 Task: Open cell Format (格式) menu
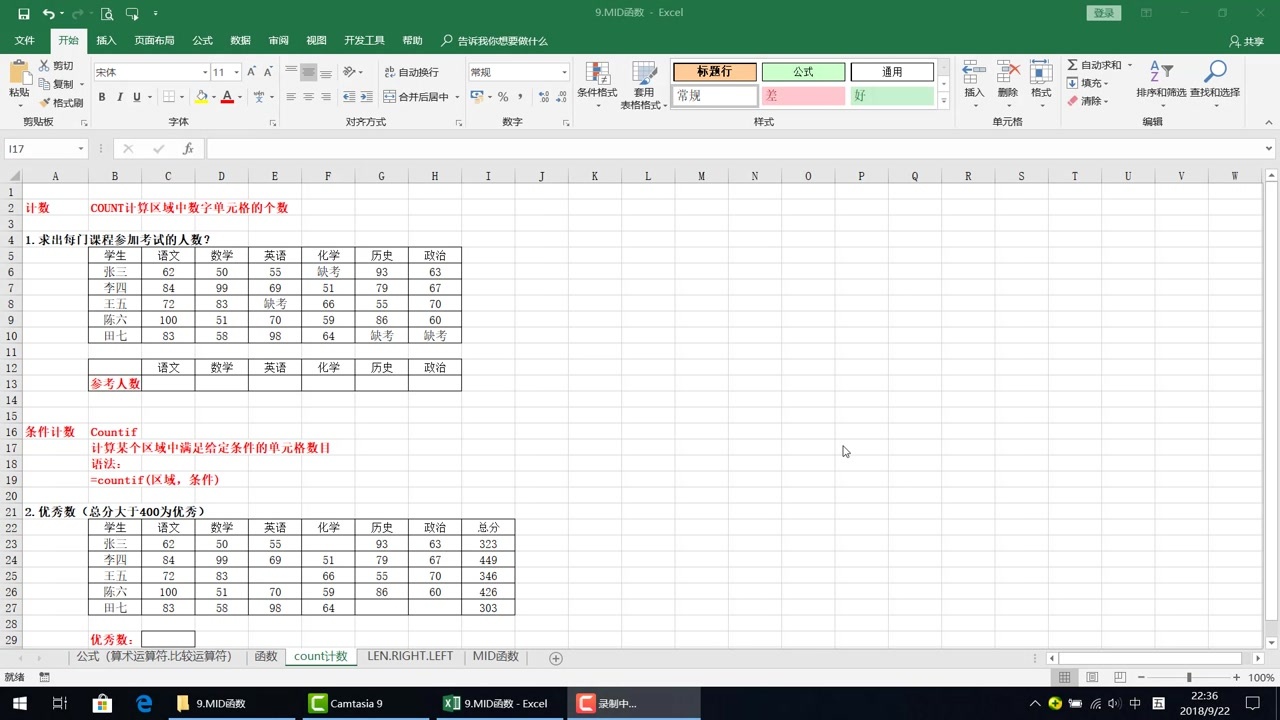[1041, 80]
